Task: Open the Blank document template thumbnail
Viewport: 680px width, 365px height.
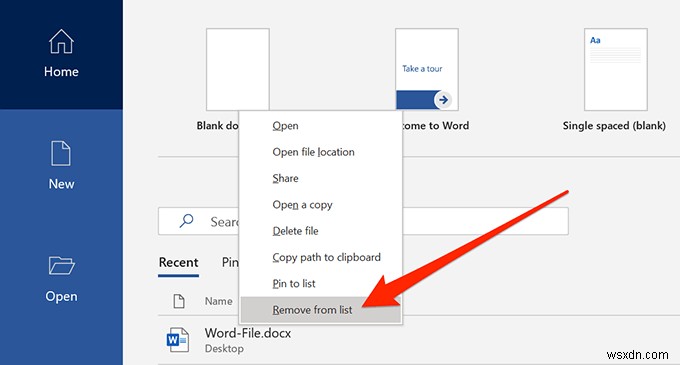Action: click(238, 69)
